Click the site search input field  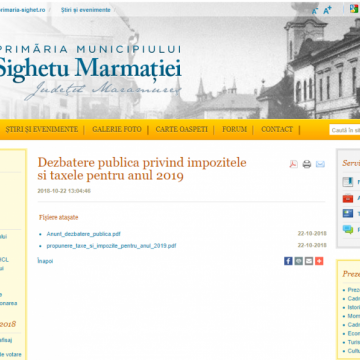[345, 130]
